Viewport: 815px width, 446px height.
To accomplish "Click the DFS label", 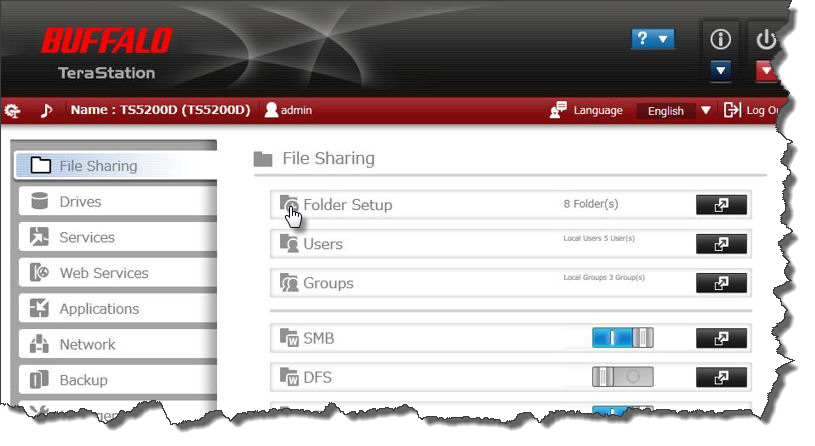I will (317, 377).
